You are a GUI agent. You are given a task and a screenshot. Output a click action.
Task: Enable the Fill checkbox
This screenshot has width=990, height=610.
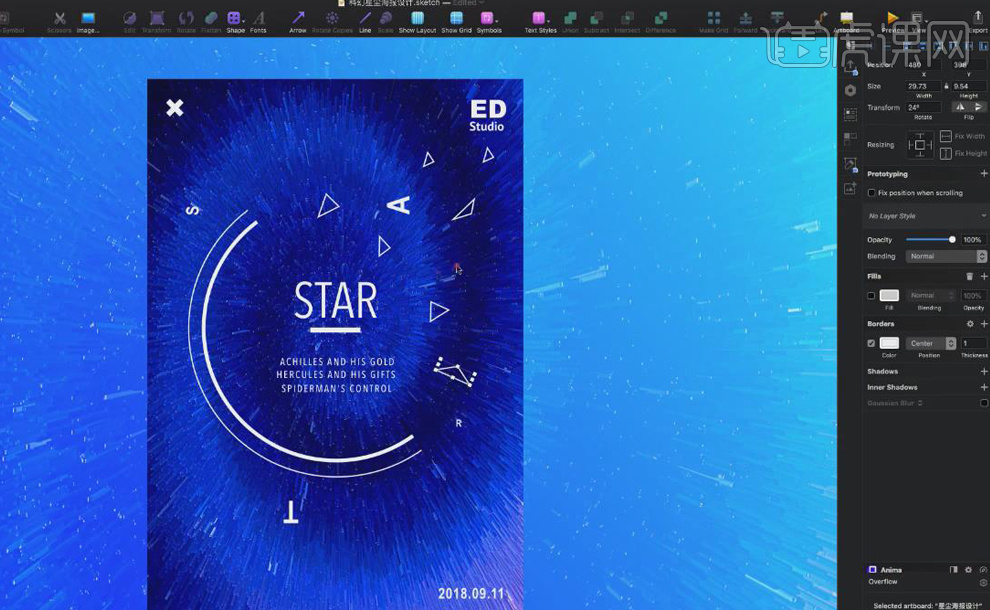point(871,295)
